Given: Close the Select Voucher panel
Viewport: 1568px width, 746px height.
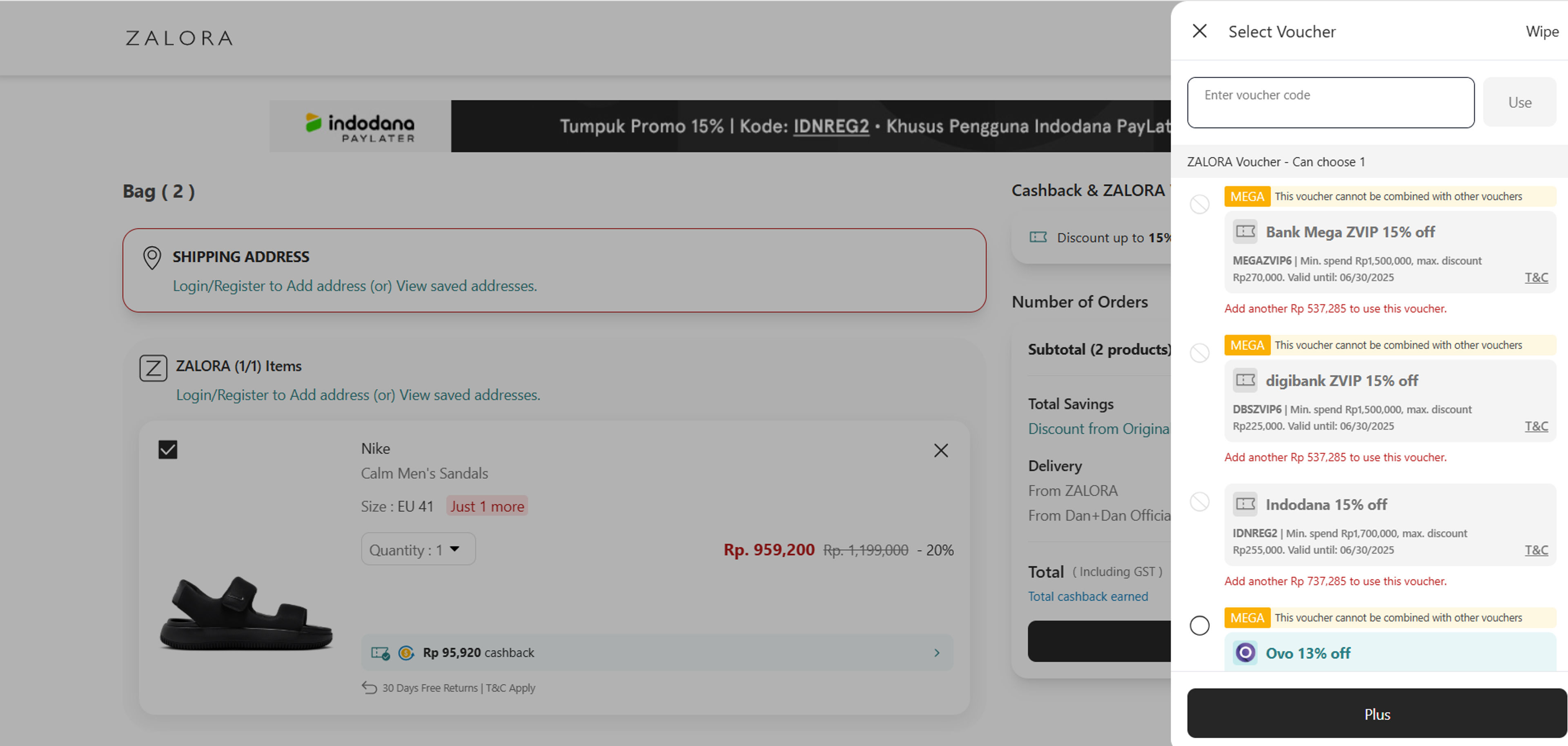Looking at the screenshot, I should (x=1199, y=31).
